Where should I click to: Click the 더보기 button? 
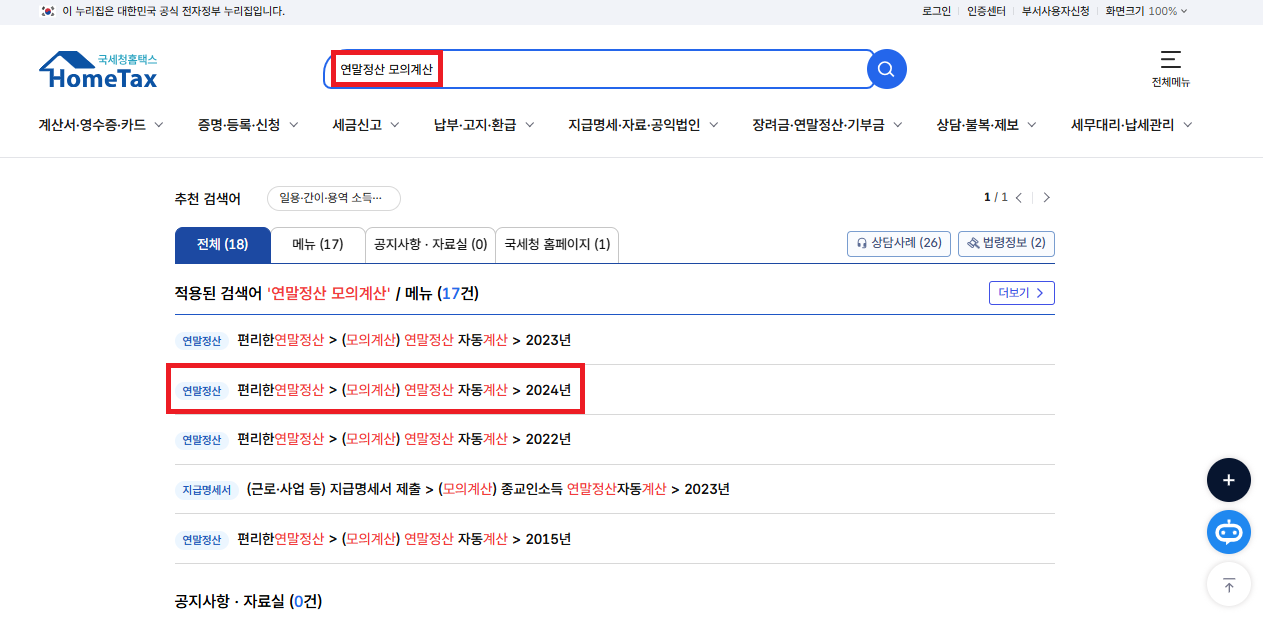coord(1020,292)
